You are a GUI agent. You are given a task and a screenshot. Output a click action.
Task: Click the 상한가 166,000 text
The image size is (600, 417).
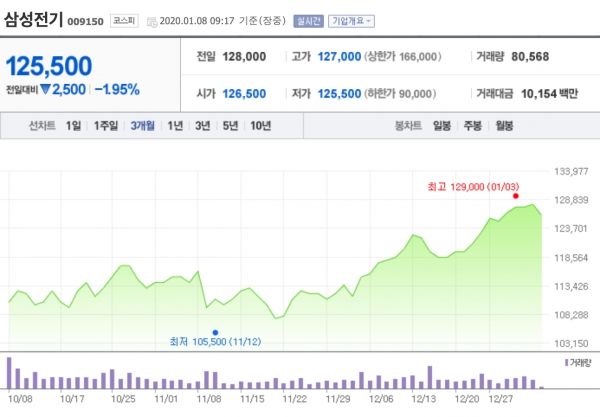pos(403,57)
